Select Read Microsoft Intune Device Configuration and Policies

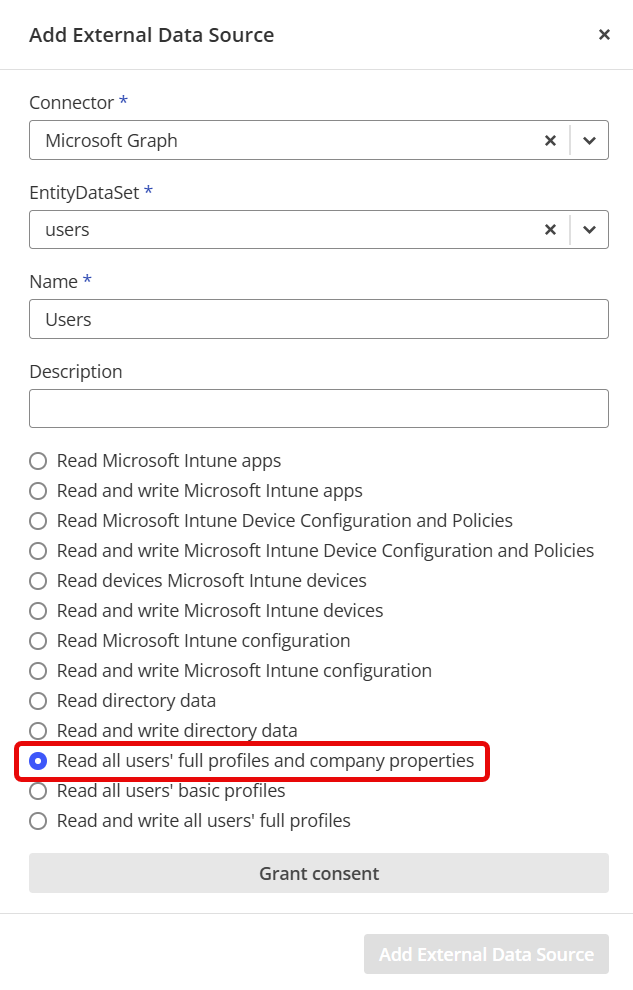tap(38, 521)
